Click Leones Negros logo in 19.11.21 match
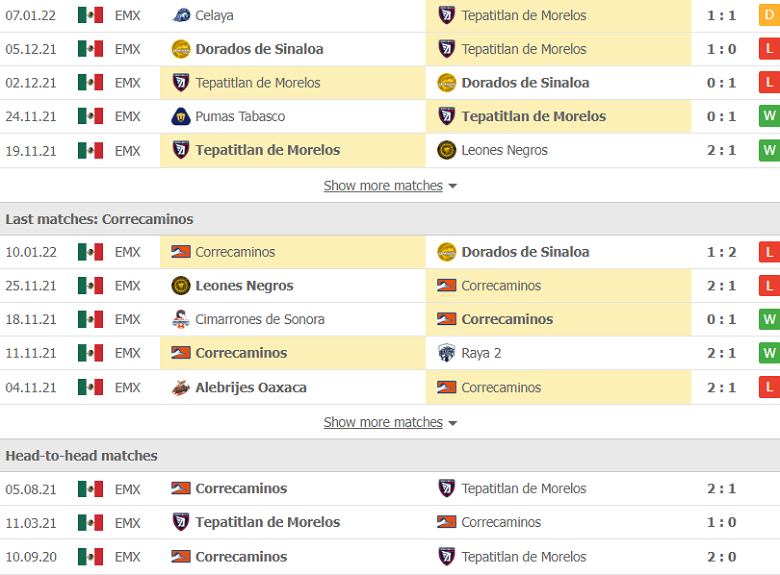Viewport: 780px width, 575px height. point(447,150)
